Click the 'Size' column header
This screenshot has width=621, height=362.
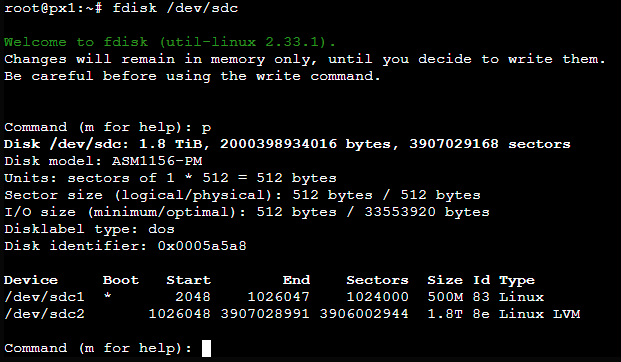point(445,280)
